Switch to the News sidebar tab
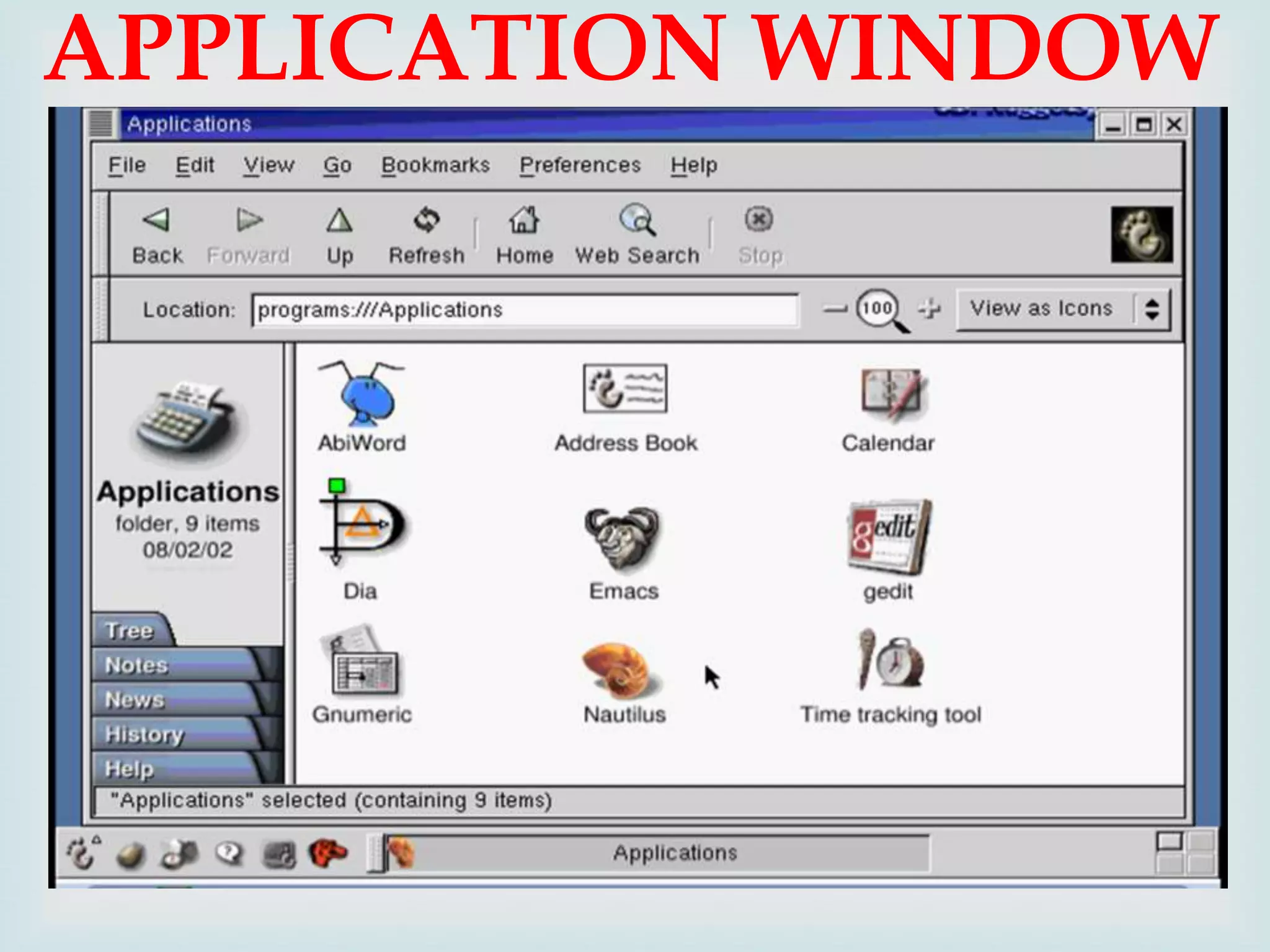The image size is (1270, 952). pyautogui.click(x=177, y=699)
